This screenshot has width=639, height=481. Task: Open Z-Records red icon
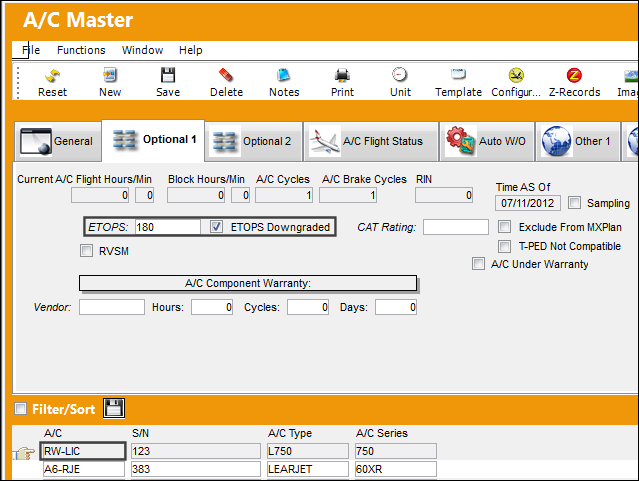coord(574,75)
